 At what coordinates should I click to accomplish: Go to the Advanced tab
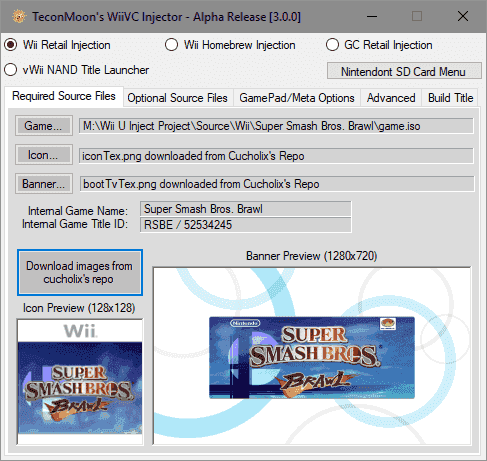[391, 98]
